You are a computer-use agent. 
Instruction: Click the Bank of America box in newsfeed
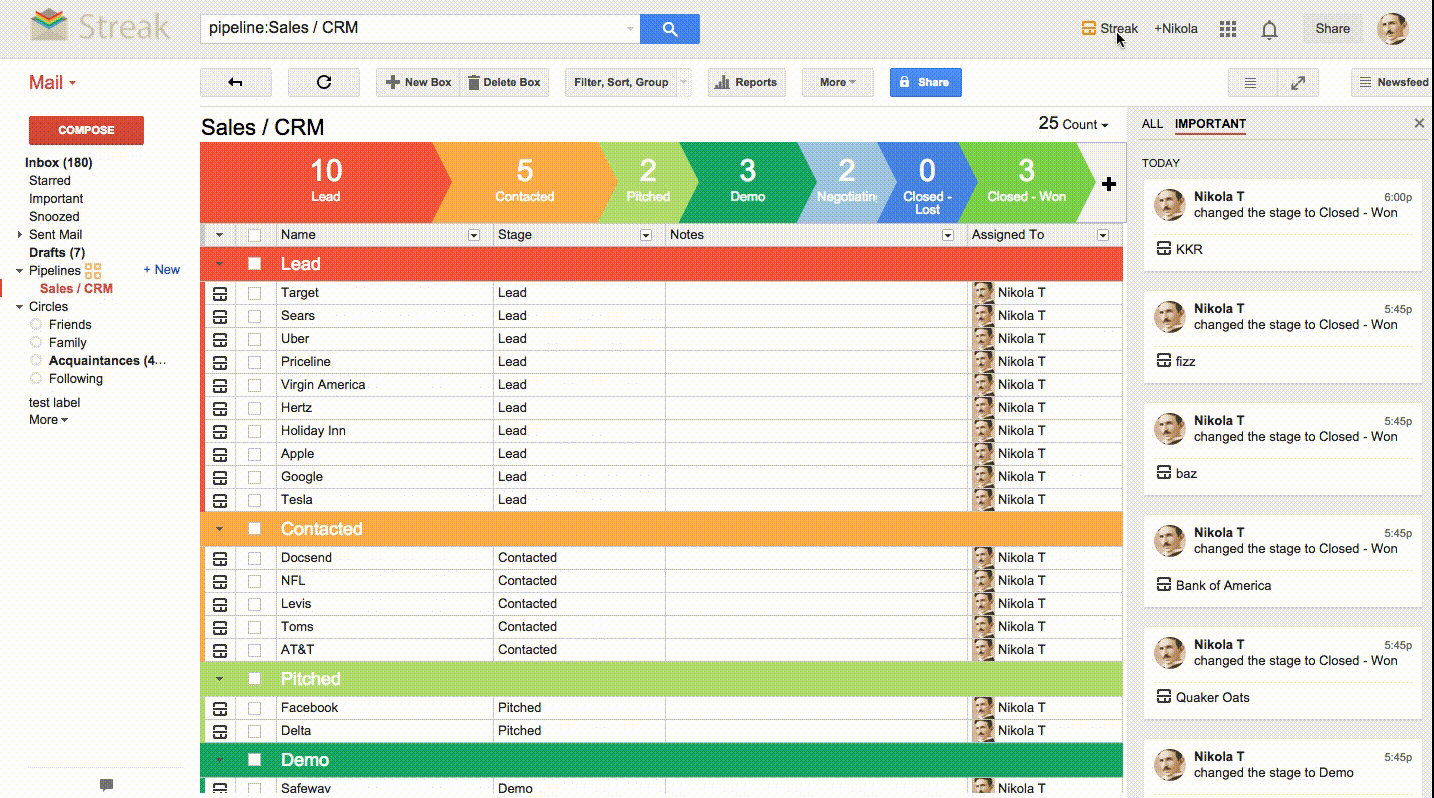click(1213, 585)
